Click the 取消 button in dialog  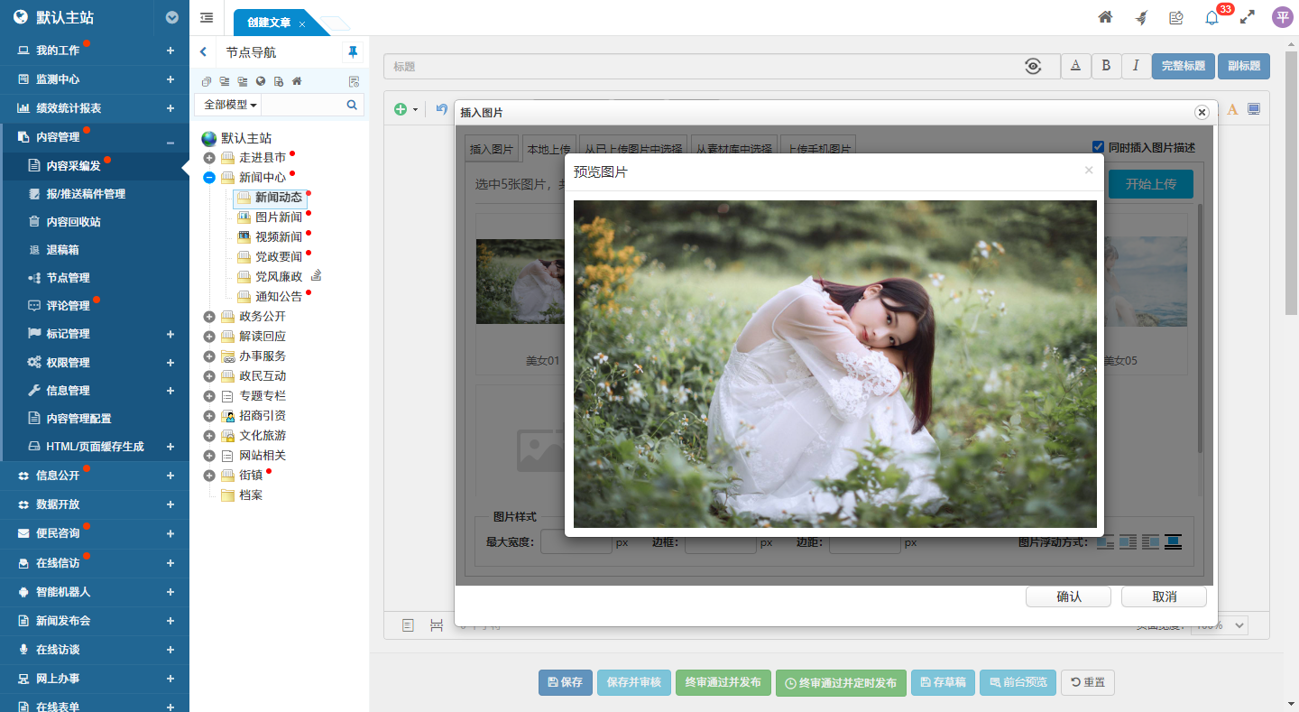tap(1163, 597)
